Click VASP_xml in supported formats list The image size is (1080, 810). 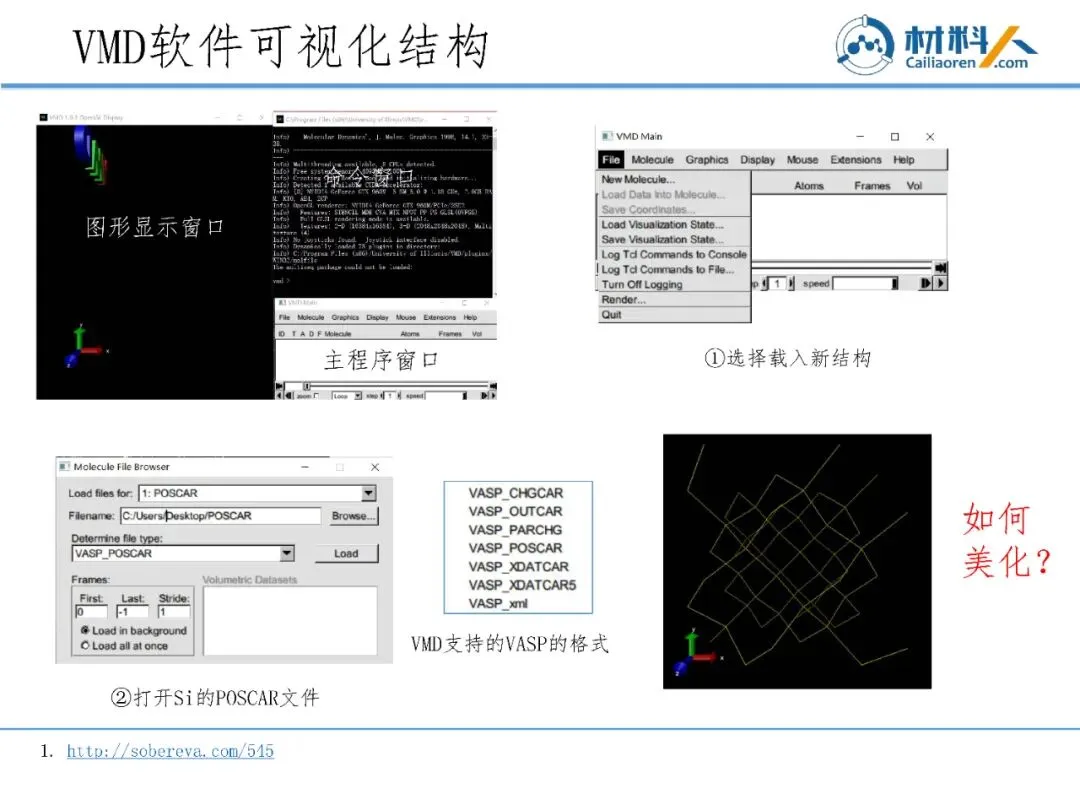coord(498,603)
